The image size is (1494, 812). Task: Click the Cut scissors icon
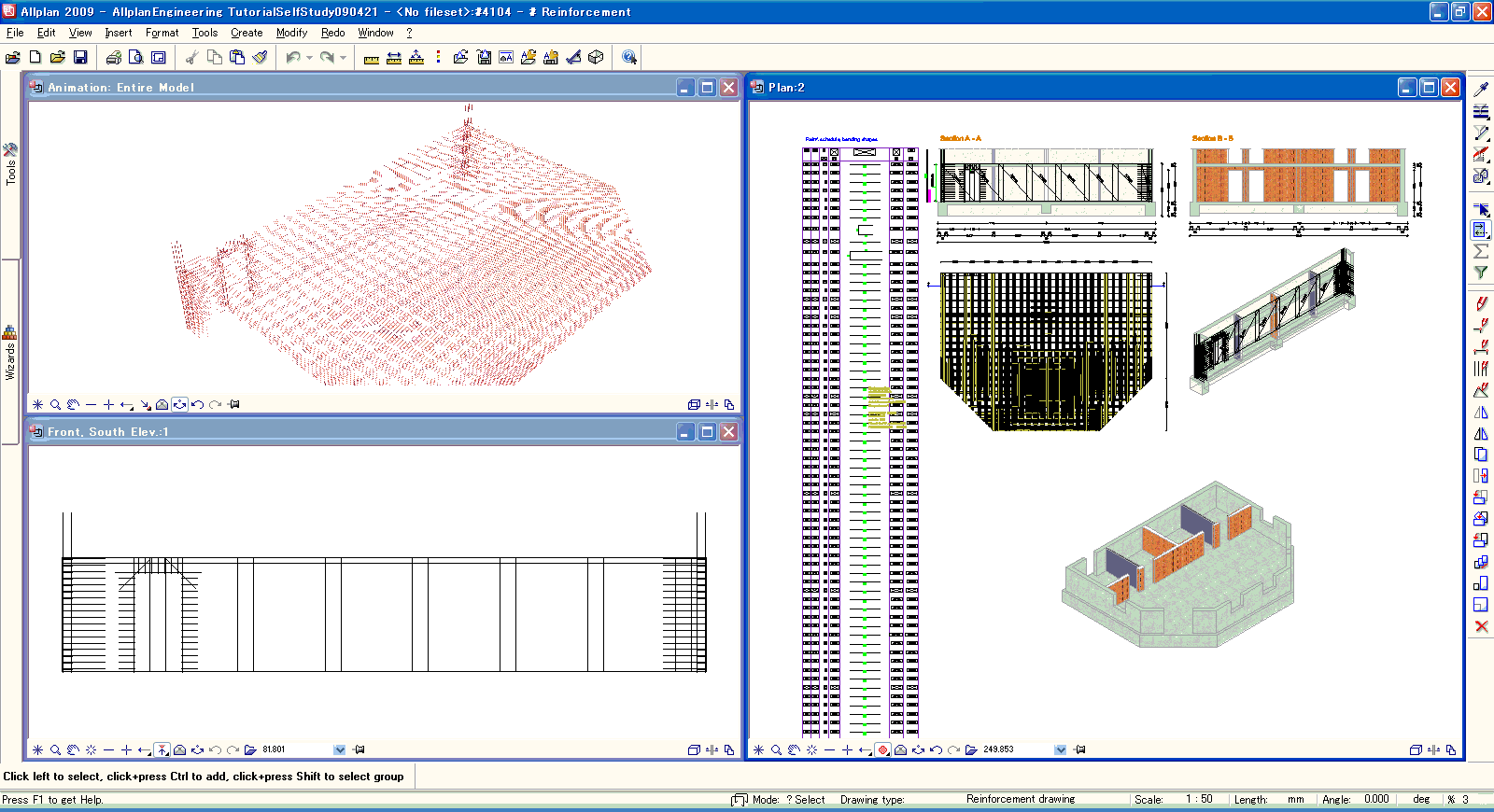(191, 58)
